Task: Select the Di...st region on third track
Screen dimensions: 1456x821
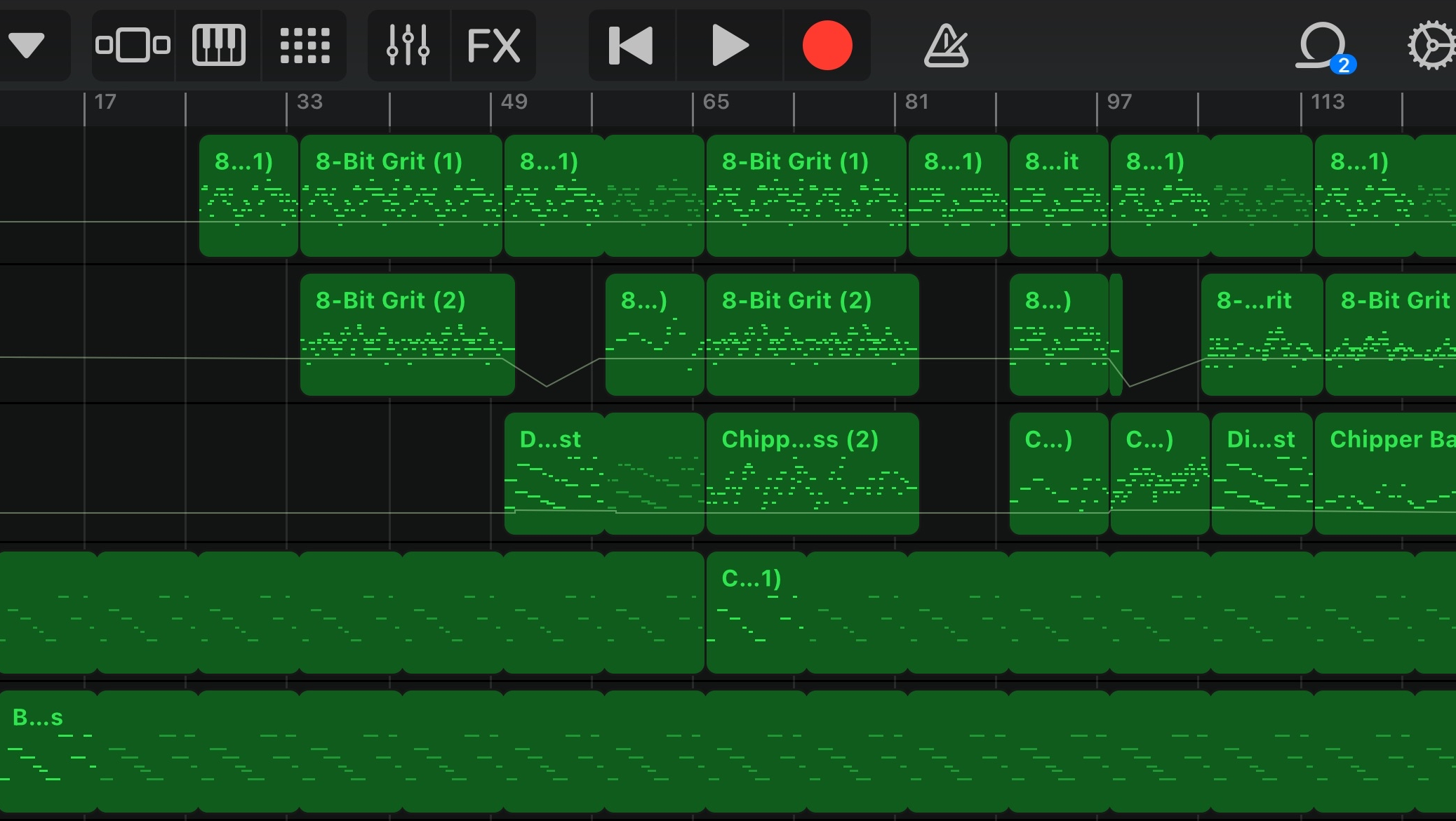Action: 1261,474
